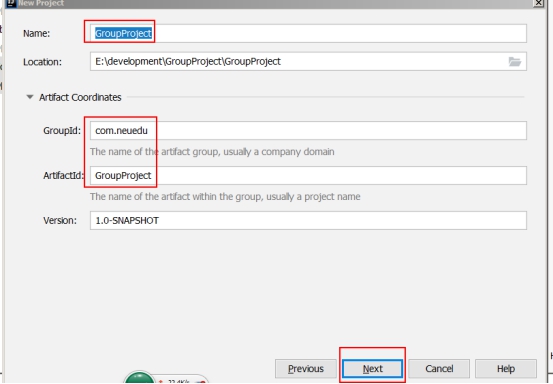The image size is (553, 384).
Task: Click the Version label
Action: coord(60,221)
